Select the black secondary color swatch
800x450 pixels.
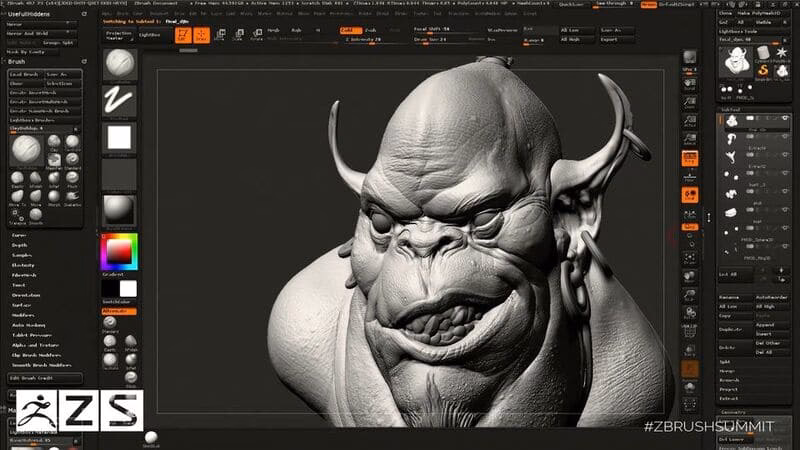110,289
